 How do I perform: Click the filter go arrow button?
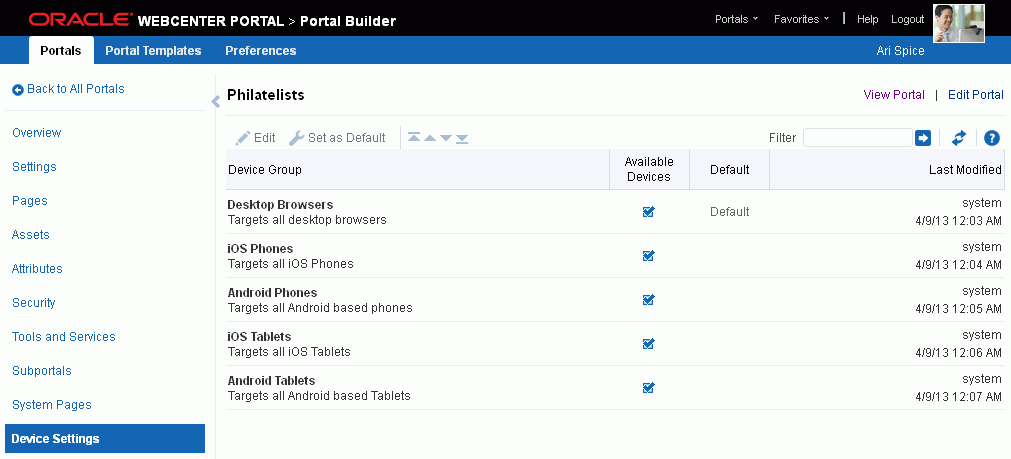[923, 137]
